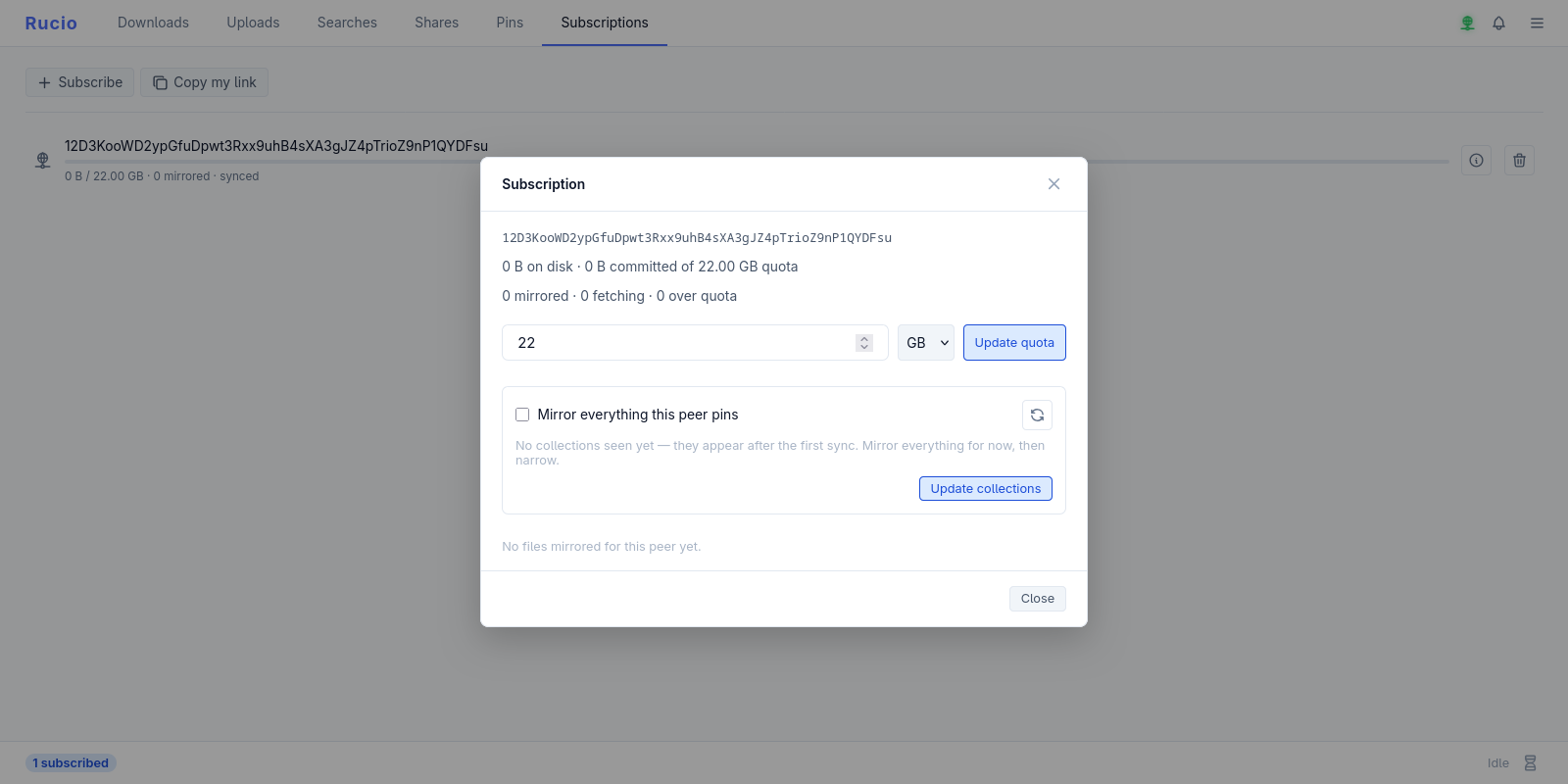Click the Subscription dialog title
Screen dimensions: 1568x784
[x=543, y=184]
